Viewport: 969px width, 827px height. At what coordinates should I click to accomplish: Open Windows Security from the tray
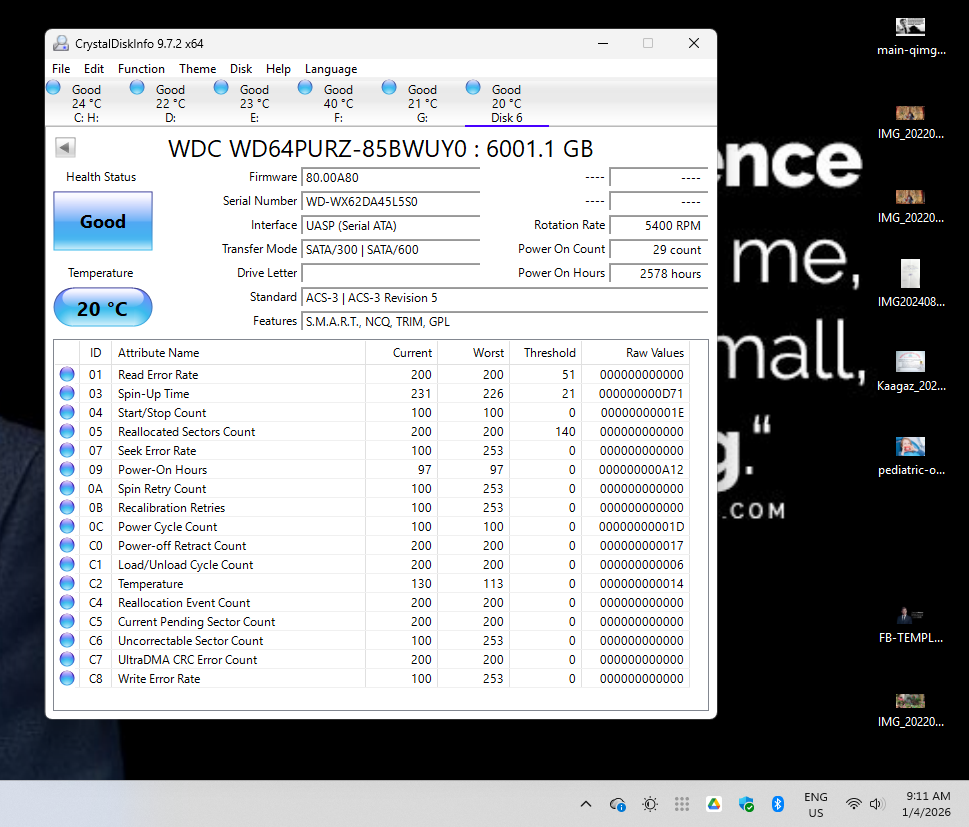click(746, 804)
